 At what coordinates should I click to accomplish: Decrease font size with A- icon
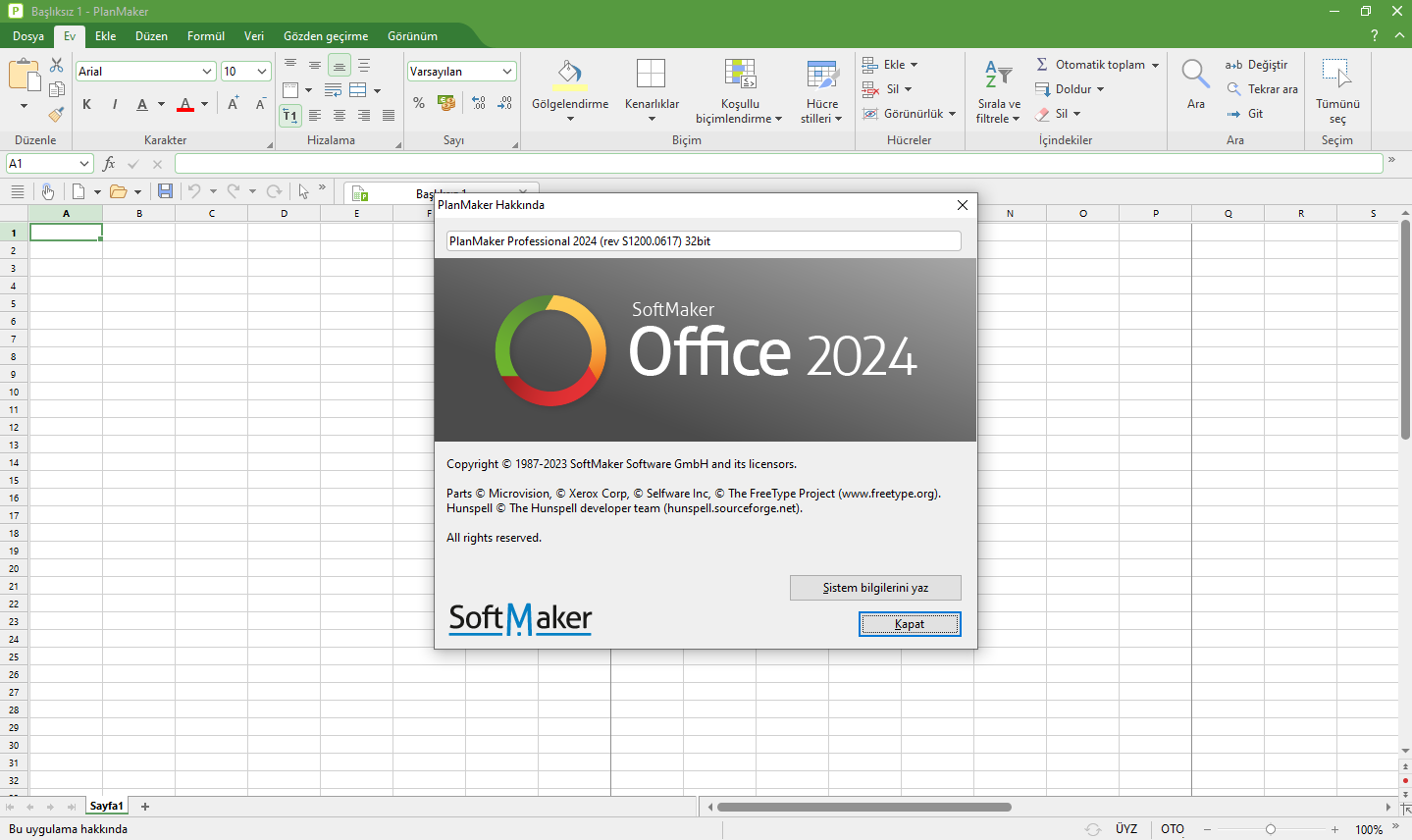tap(260, 104)
